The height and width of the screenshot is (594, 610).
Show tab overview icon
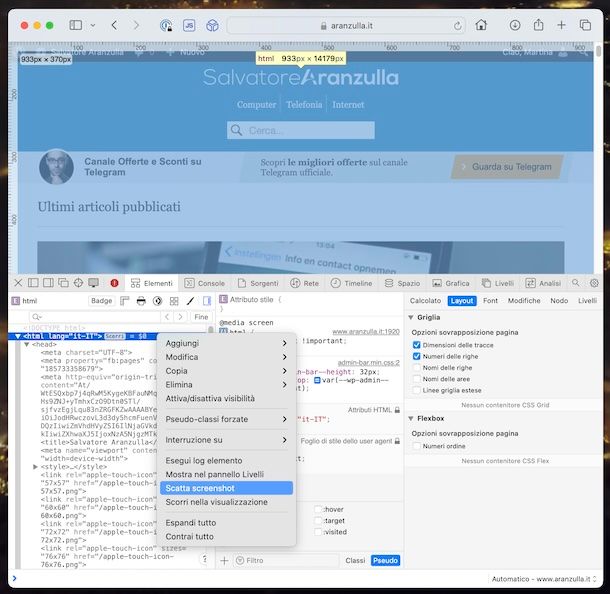point(585,25)
